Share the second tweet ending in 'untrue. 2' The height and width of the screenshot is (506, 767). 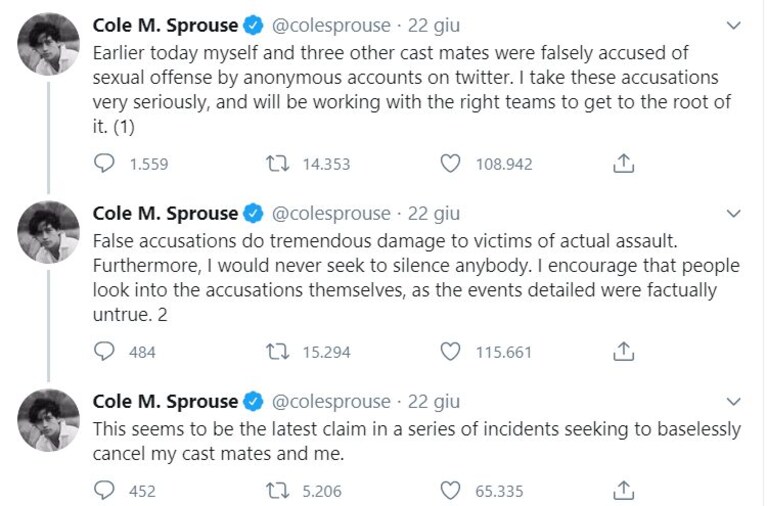pyautogui.click(x=623, y=351)
